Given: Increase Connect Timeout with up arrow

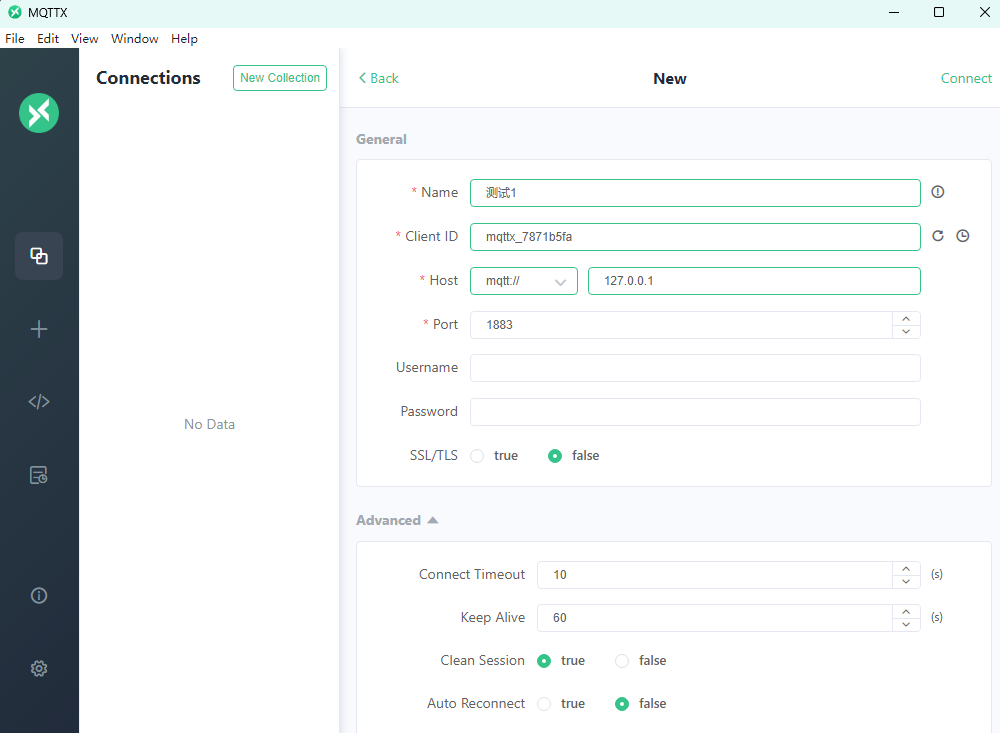Looking at the screenshot, I should (906, 568).
